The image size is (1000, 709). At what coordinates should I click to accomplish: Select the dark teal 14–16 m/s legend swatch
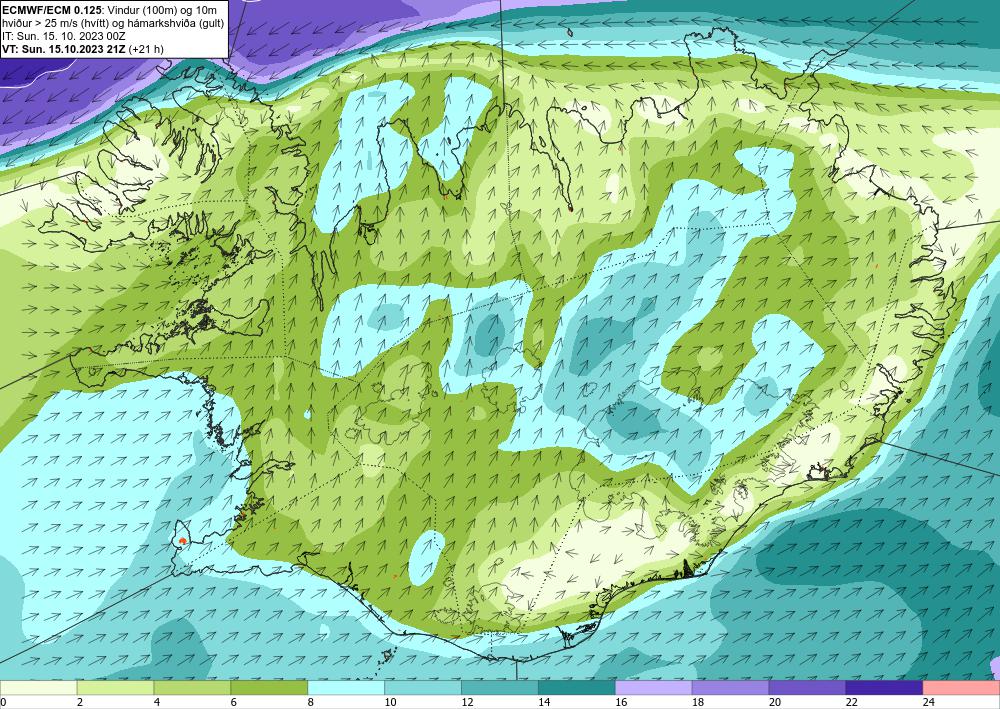577,688
